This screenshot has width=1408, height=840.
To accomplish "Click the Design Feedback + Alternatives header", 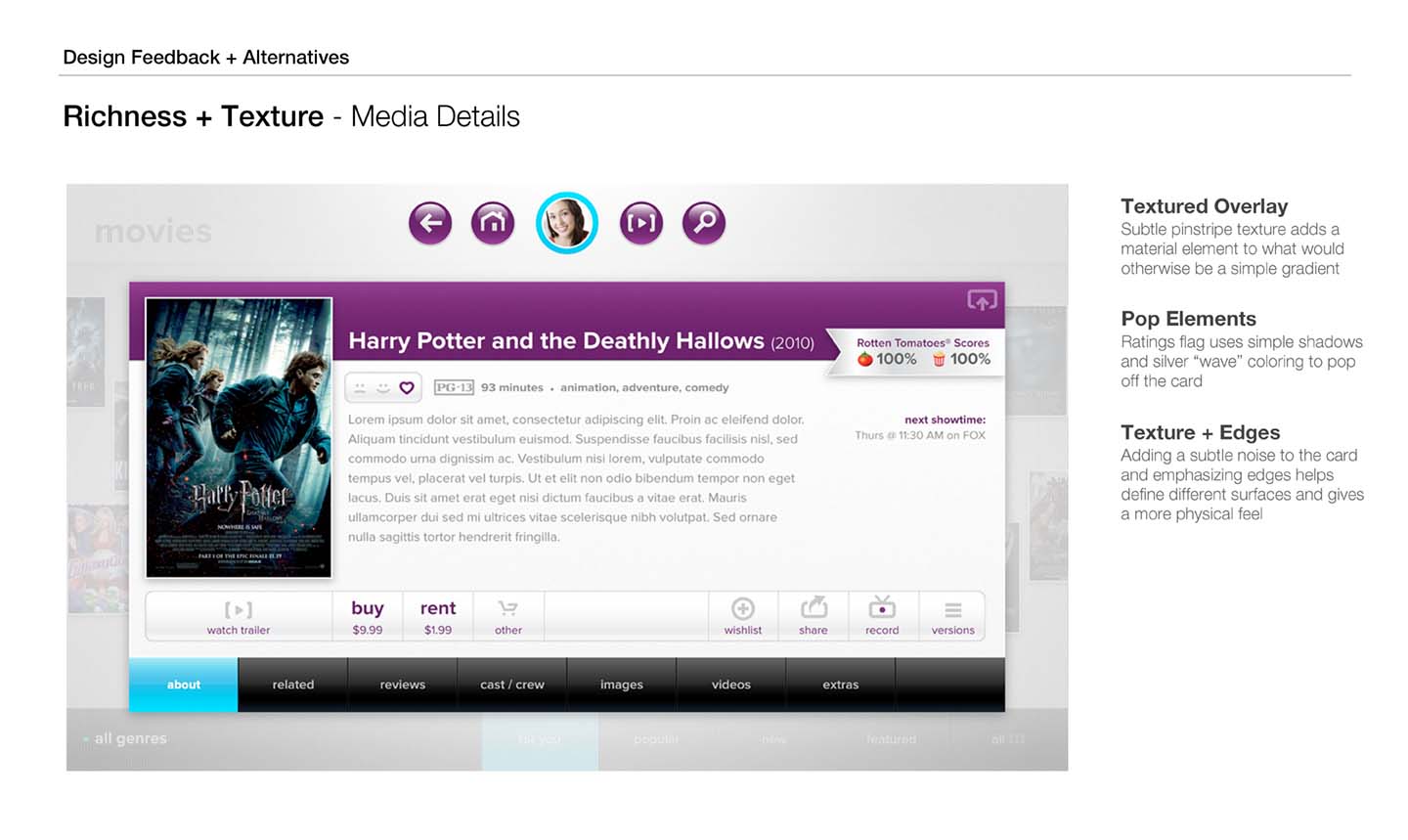I will pyautogui.click(x=205, y=57).
